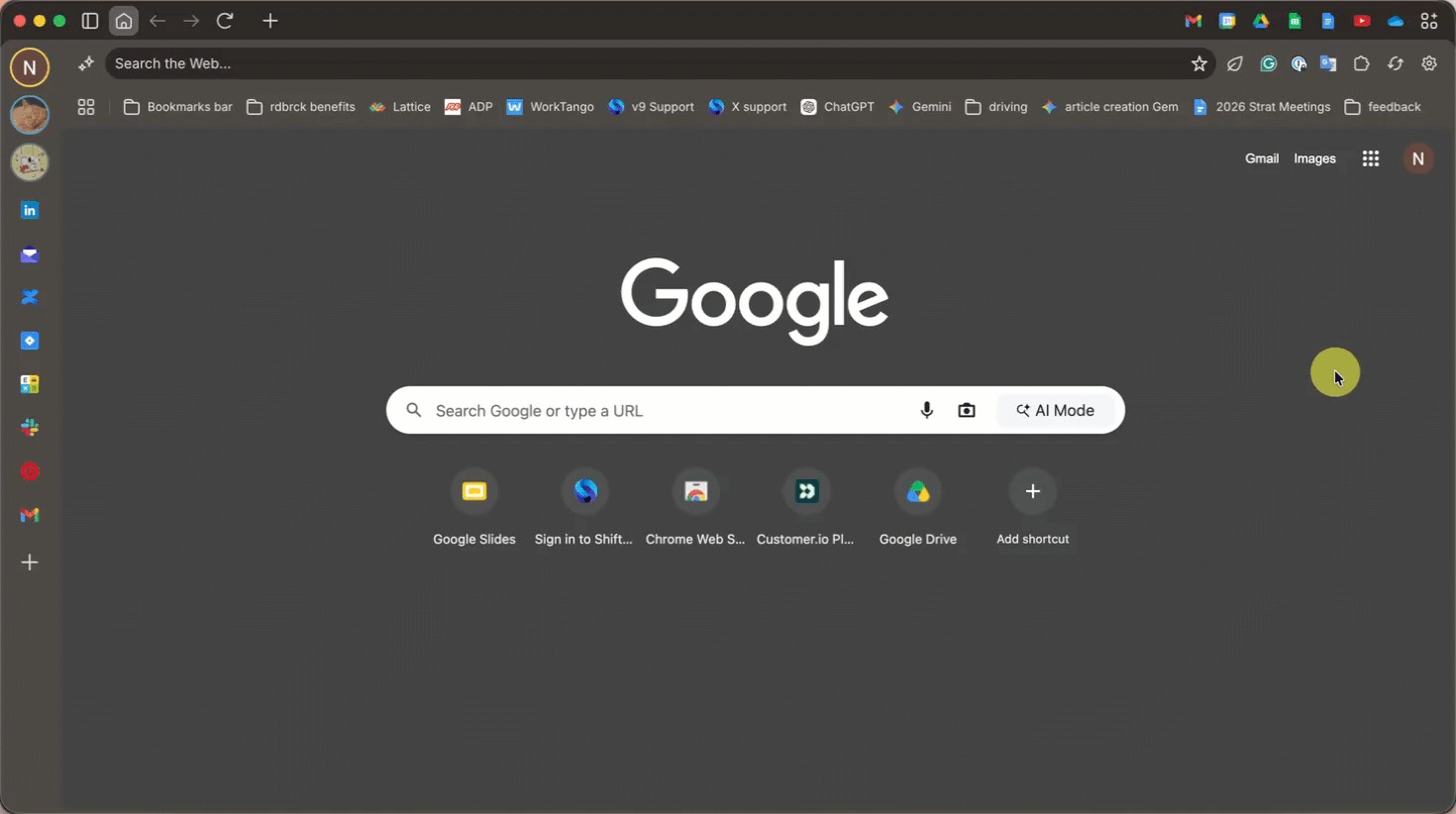Open the yellow-green tile app in the sidebar
This screenshot has height=814, width=1456.
[30, 384]
